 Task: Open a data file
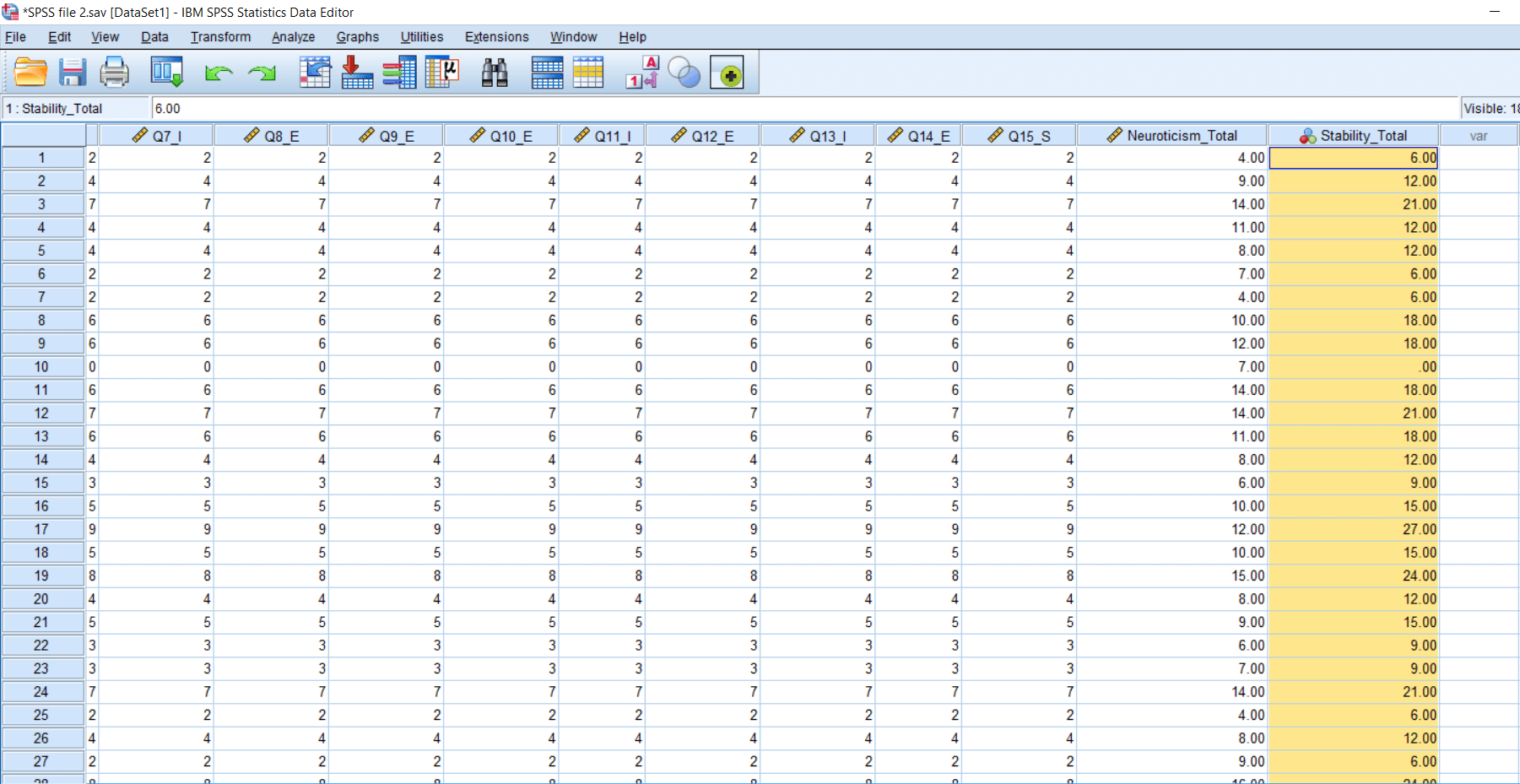click(x=30, y=73)
